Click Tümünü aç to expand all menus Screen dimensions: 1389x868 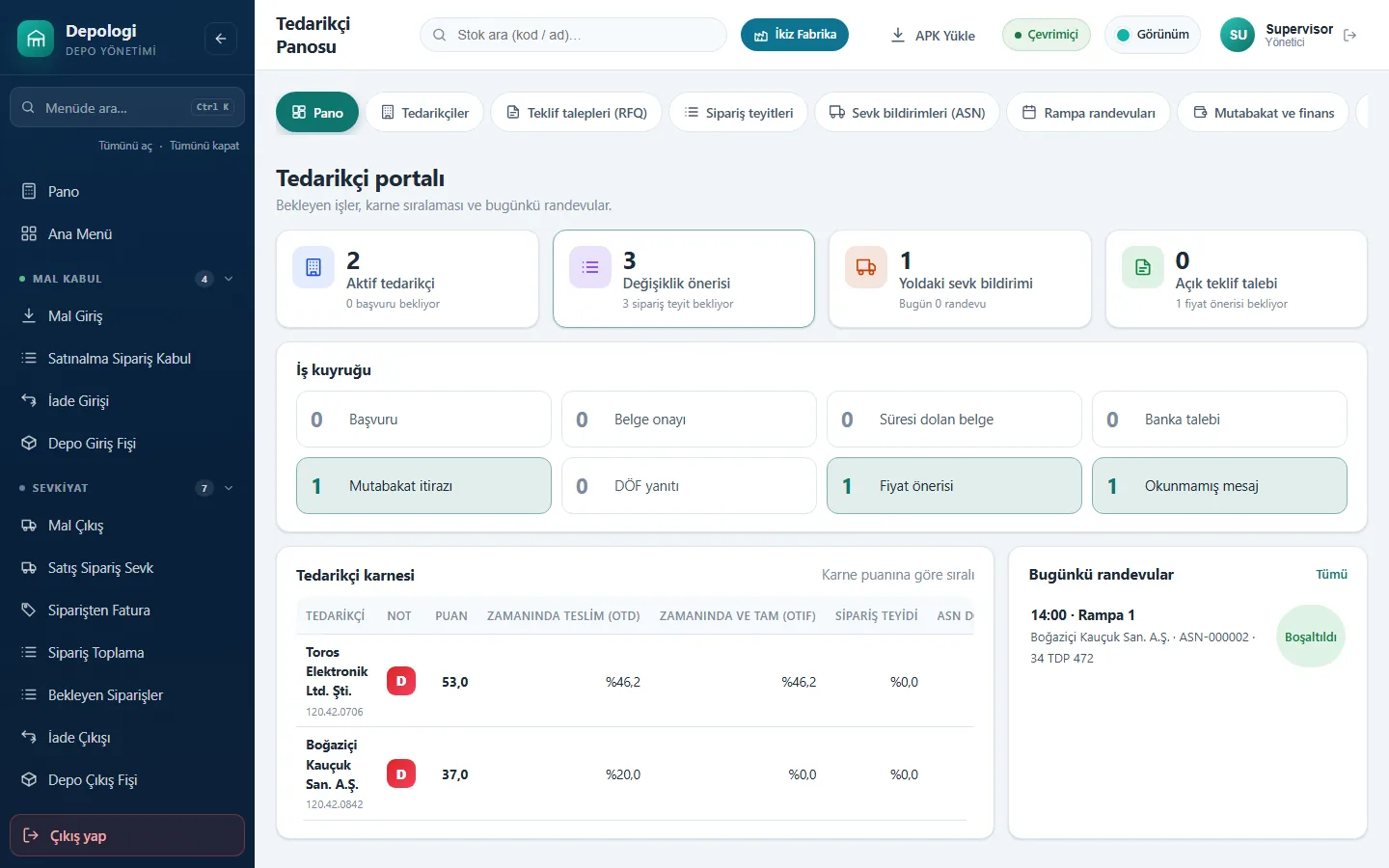(x=125, y=146)
